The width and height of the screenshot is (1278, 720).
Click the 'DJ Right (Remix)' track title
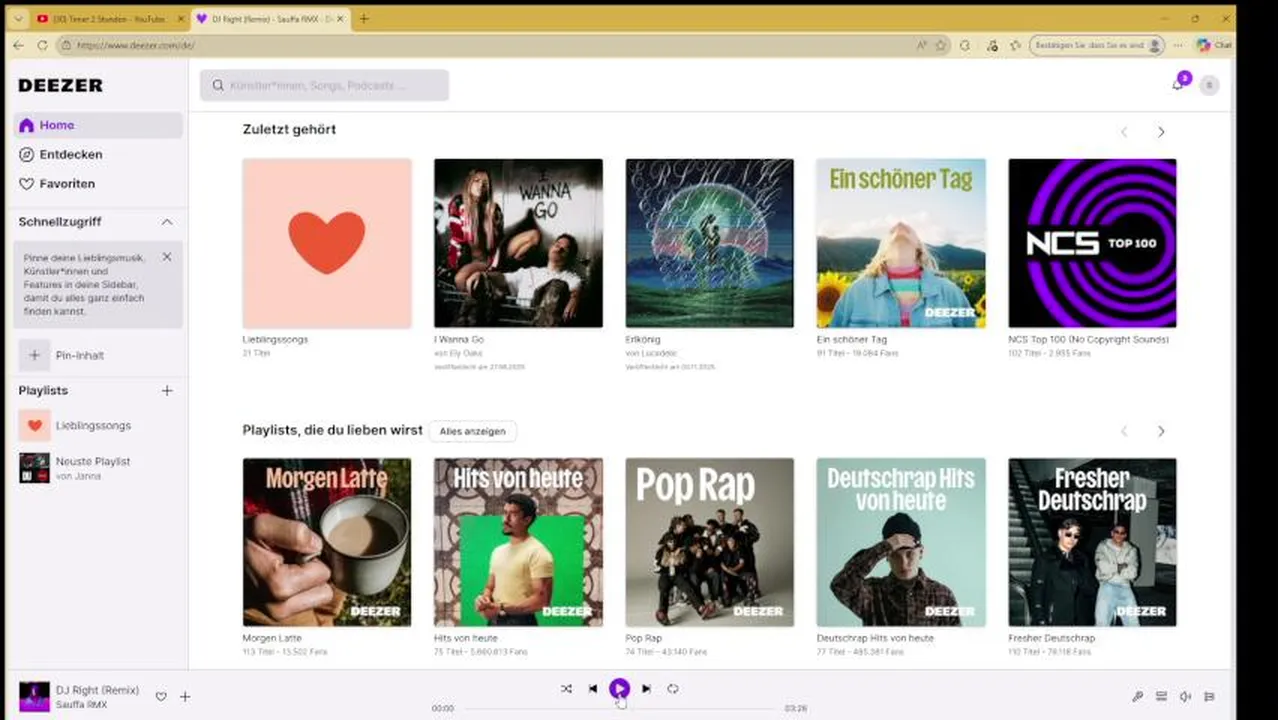pos(97,691)
